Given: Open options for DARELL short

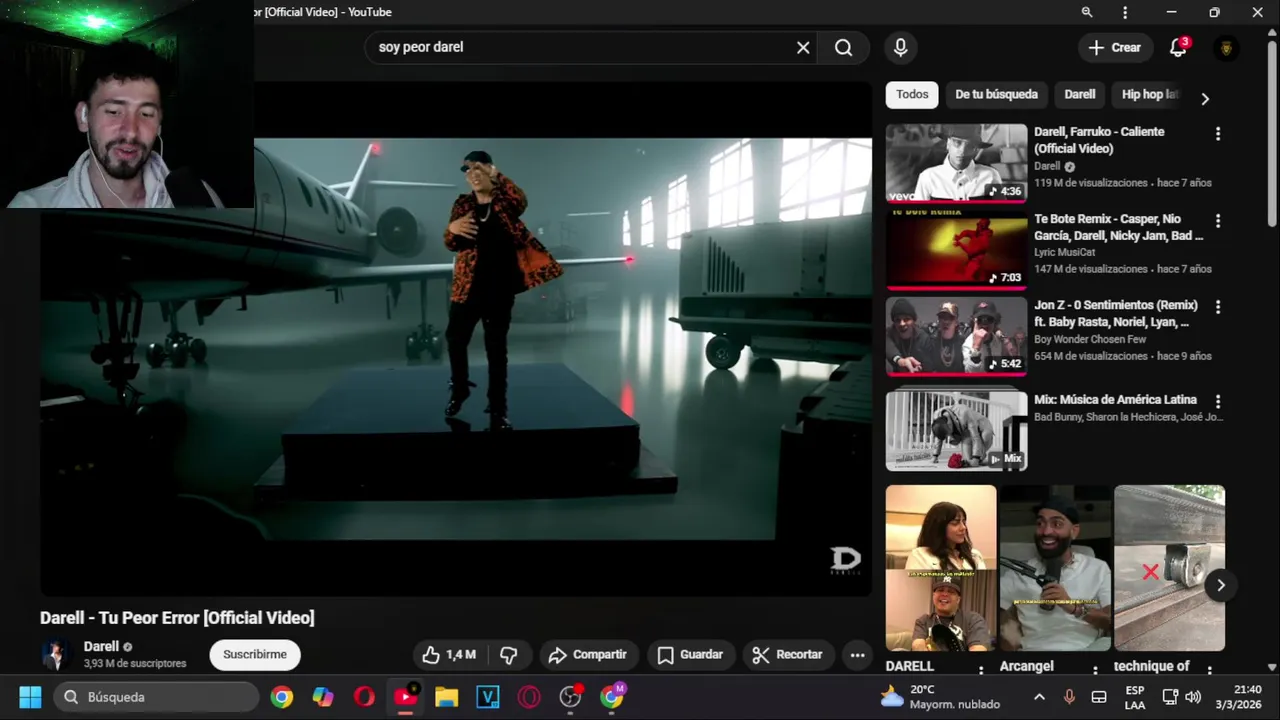Looking at the screenshot, I should click(981, 670).
